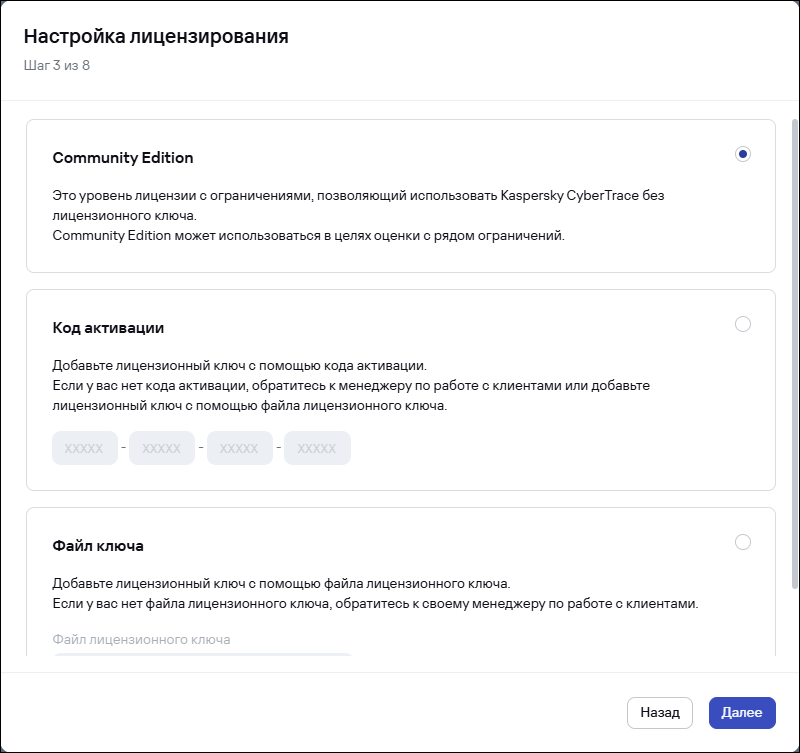Click the Шаг 3 из 8 step indicator
Screen dimensions: 800x753
click(57, 66)
